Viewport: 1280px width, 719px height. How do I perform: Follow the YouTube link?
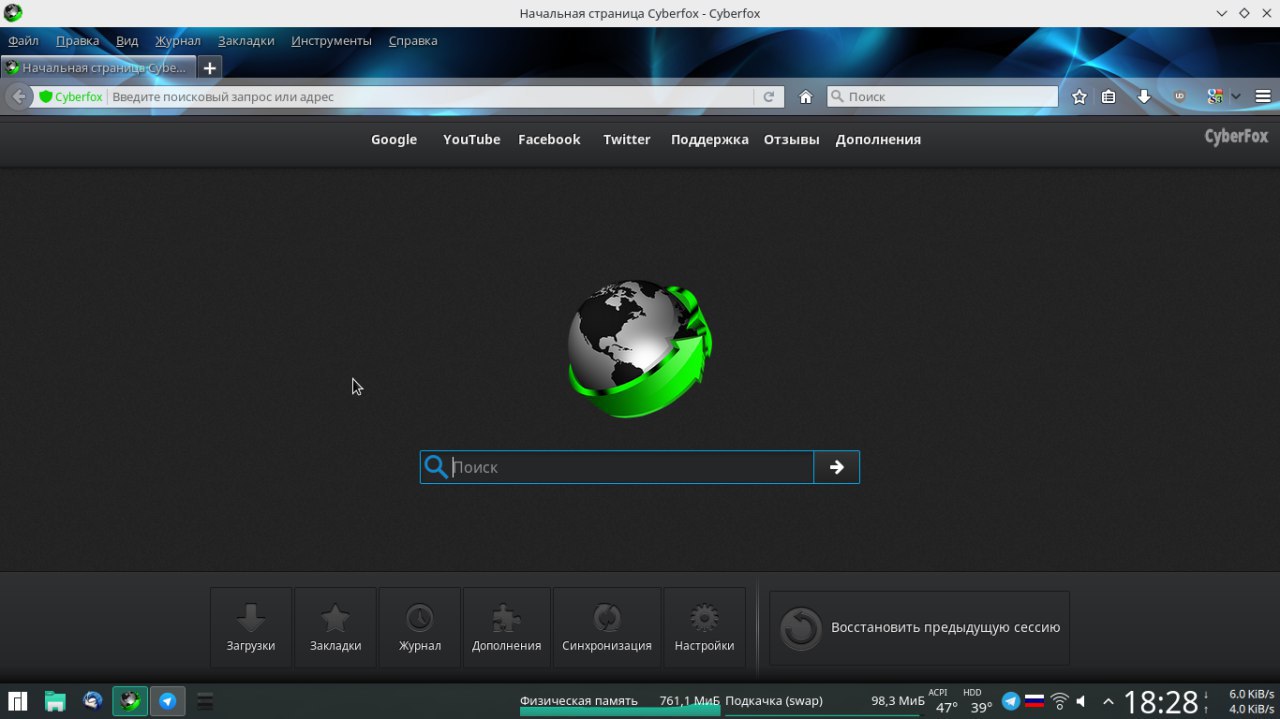[471, 140]
